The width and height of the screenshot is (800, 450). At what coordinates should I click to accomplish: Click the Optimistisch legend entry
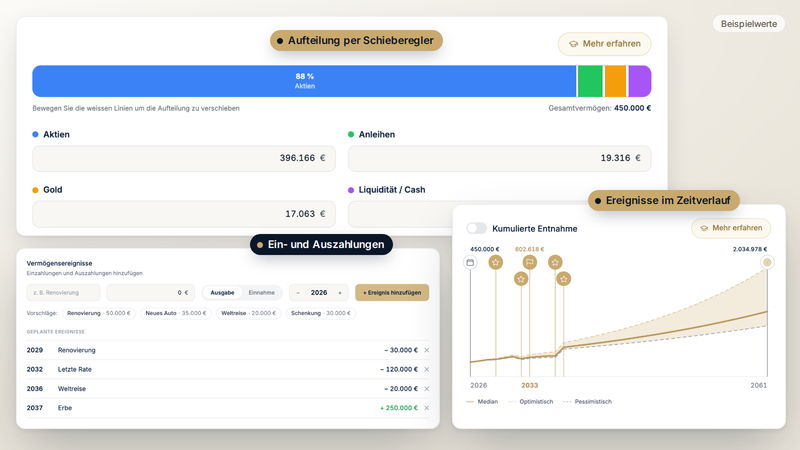[x=531, y=402]
